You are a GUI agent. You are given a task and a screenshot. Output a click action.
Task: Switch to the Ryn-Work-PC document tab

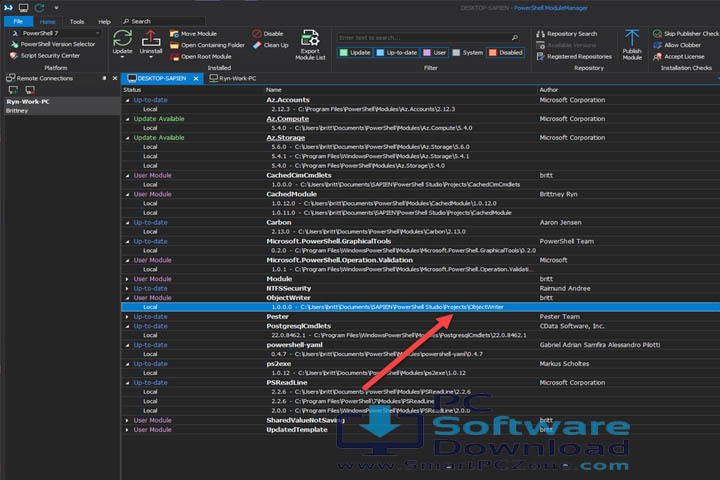[233, 79]
